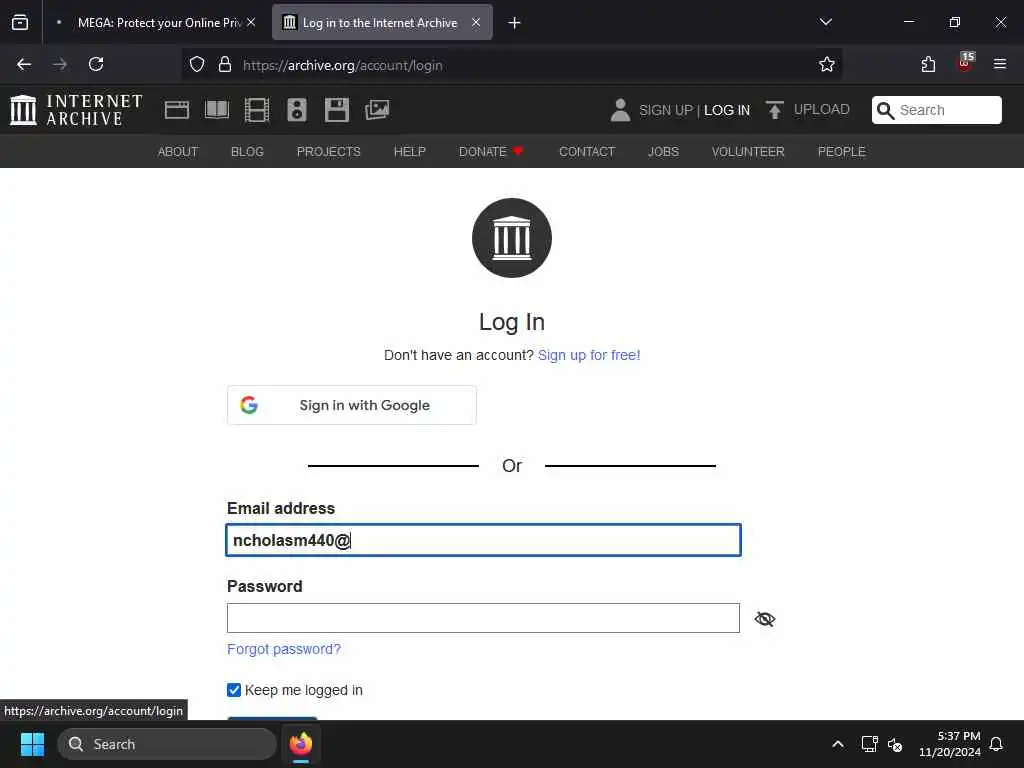Click the muted volume tray icon
Viewport: 1024px width, 768px height.
[x=895, y=744]
